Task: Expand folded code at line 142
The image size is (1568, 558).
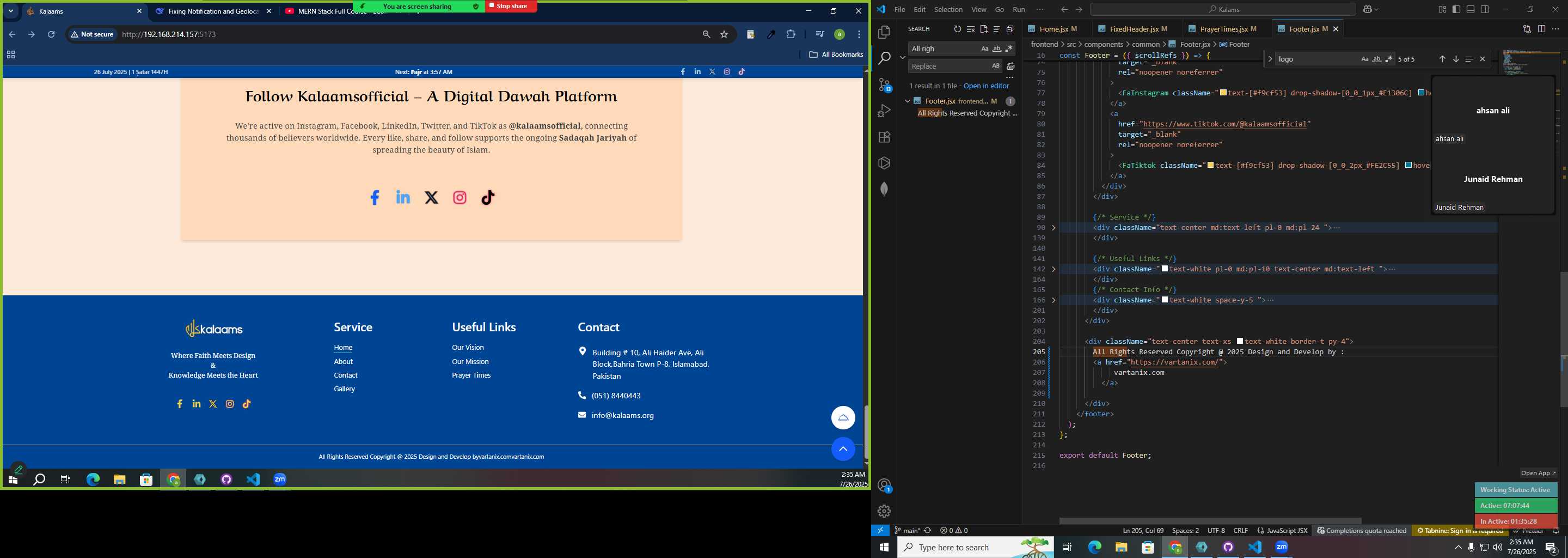Action: [1053, 269]
